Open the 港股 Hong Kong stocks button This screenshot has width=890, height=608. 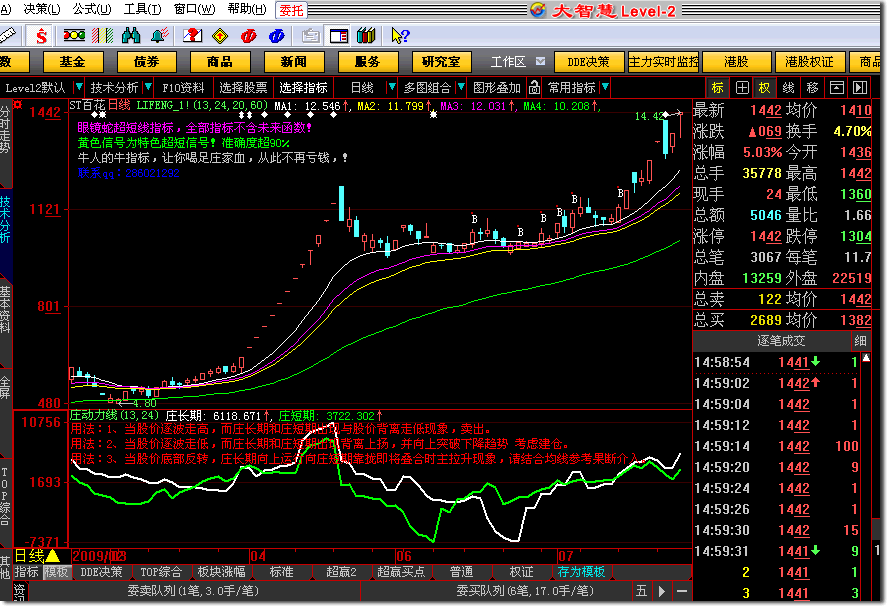737,61
